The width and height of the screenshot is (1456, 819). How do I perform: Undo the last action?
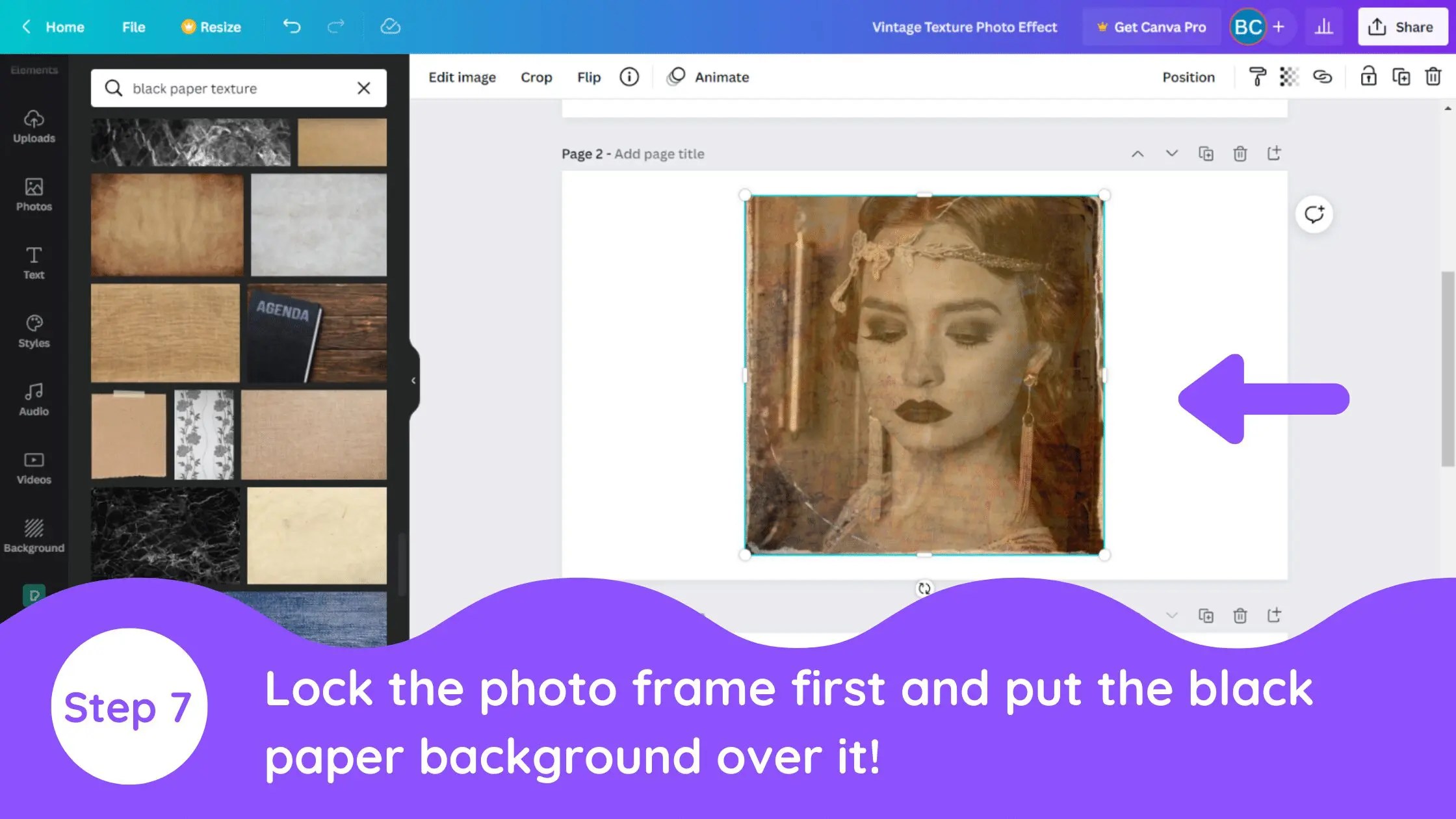[x=291, y=27]
